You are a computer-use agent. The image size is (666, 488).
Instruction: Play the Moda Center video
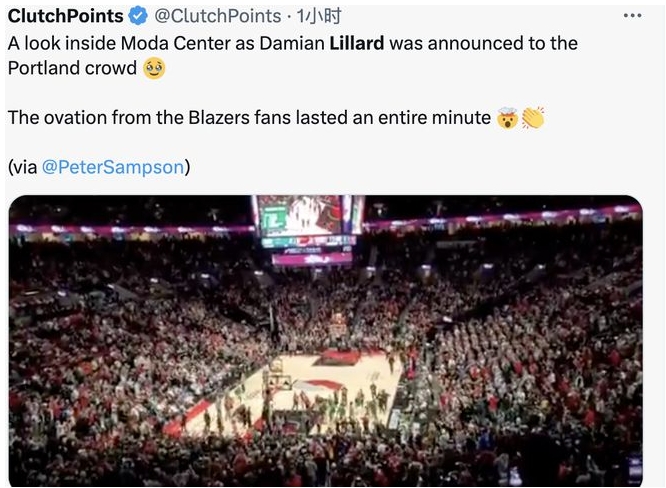326,341
